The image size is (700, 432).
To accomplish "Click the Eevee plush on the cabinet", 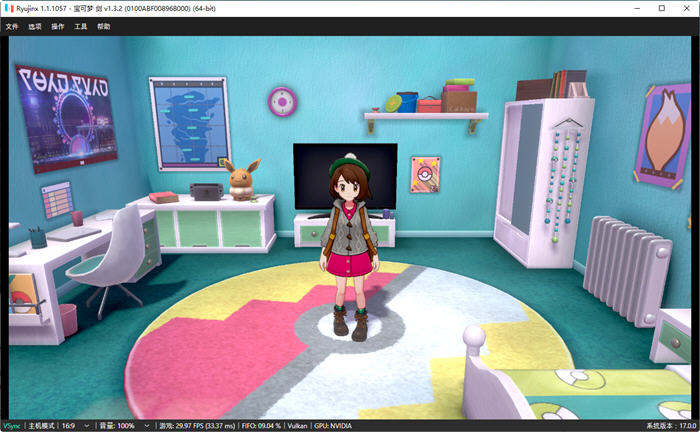I will tap(242, 180).
